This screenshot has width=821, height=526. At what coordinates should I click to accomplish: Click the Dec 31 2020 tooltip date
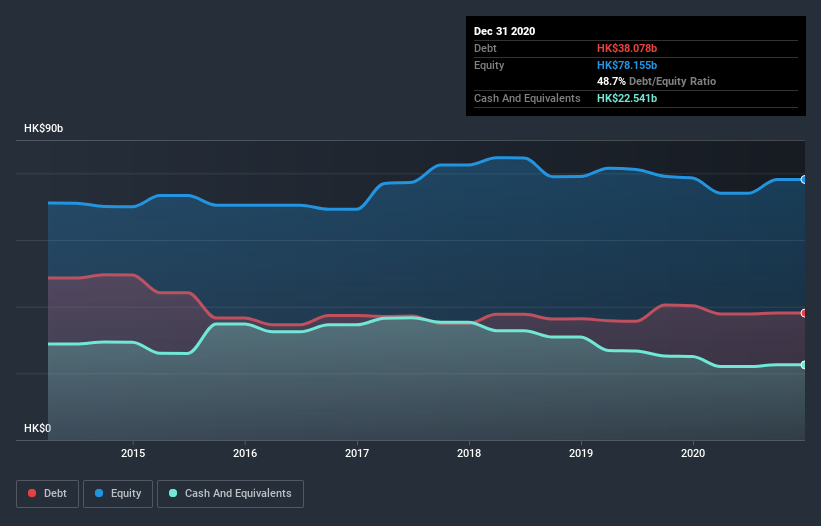(505, 31)
